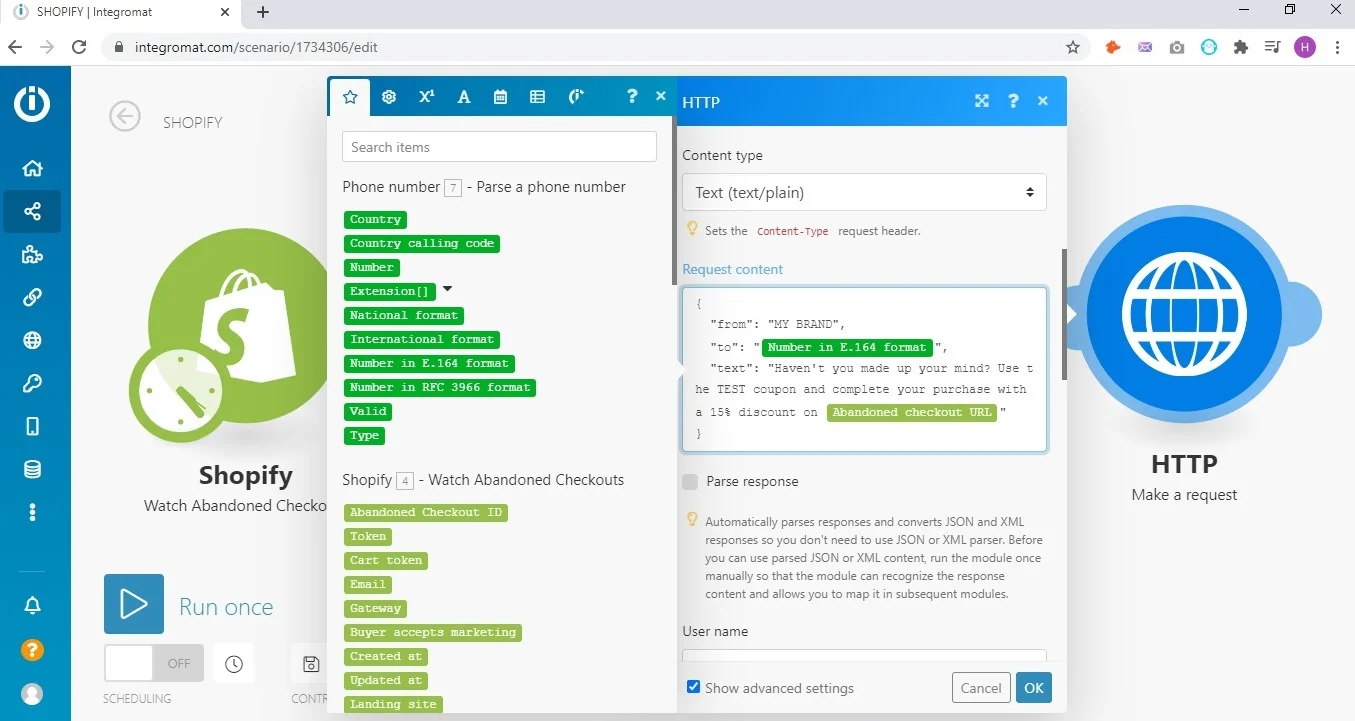The image size is (1355, 721).
Task: Bookmark page with the star icon
Action: point(1073,47)
